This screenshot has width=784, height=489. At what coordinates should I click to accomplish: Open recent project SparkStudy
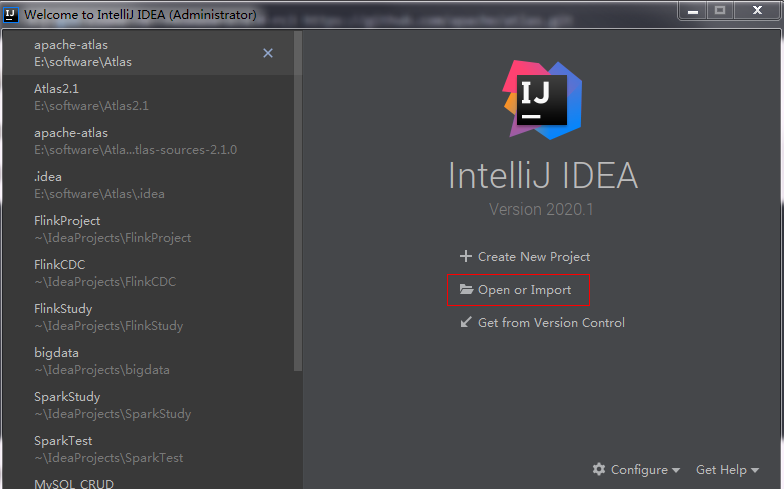tap(148, 405)
